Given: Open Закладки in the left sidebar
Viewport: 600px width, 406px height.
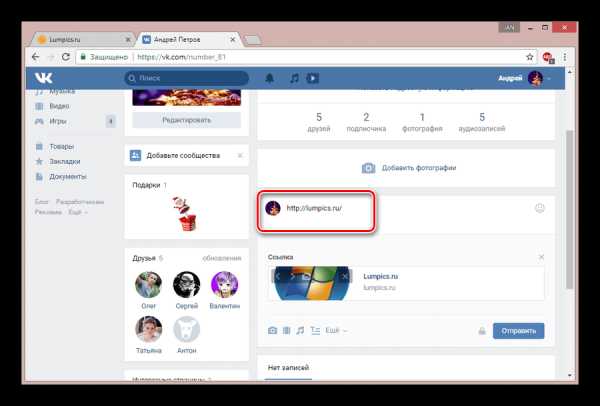Looking at the screenshot, I should point(65,161).
